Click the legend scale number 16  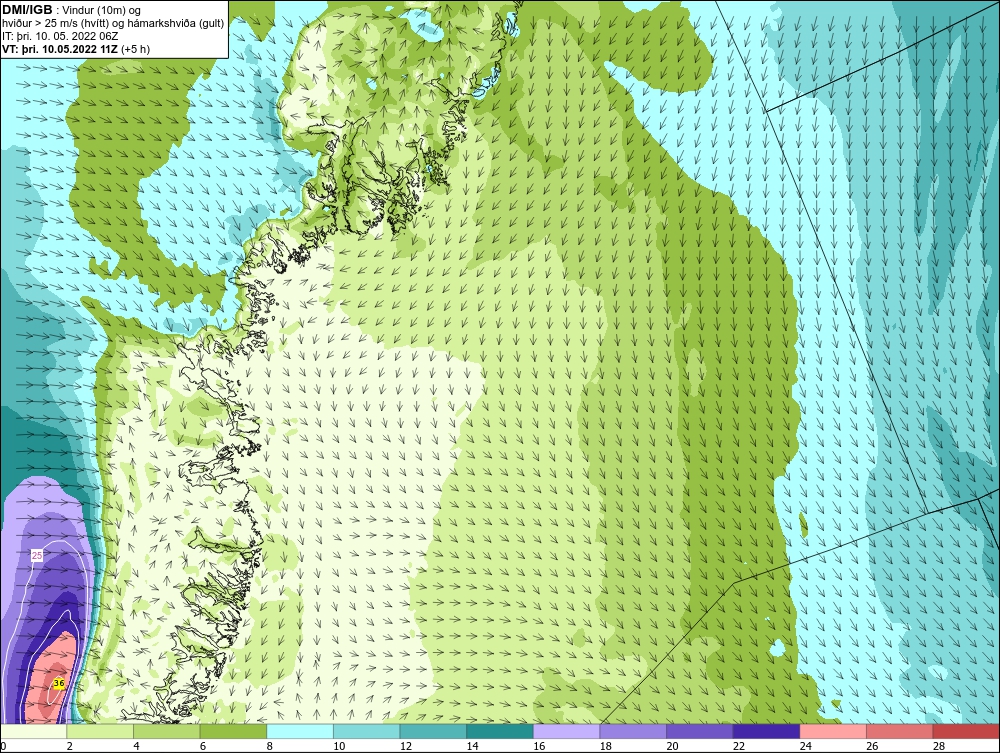coord(539,746)
